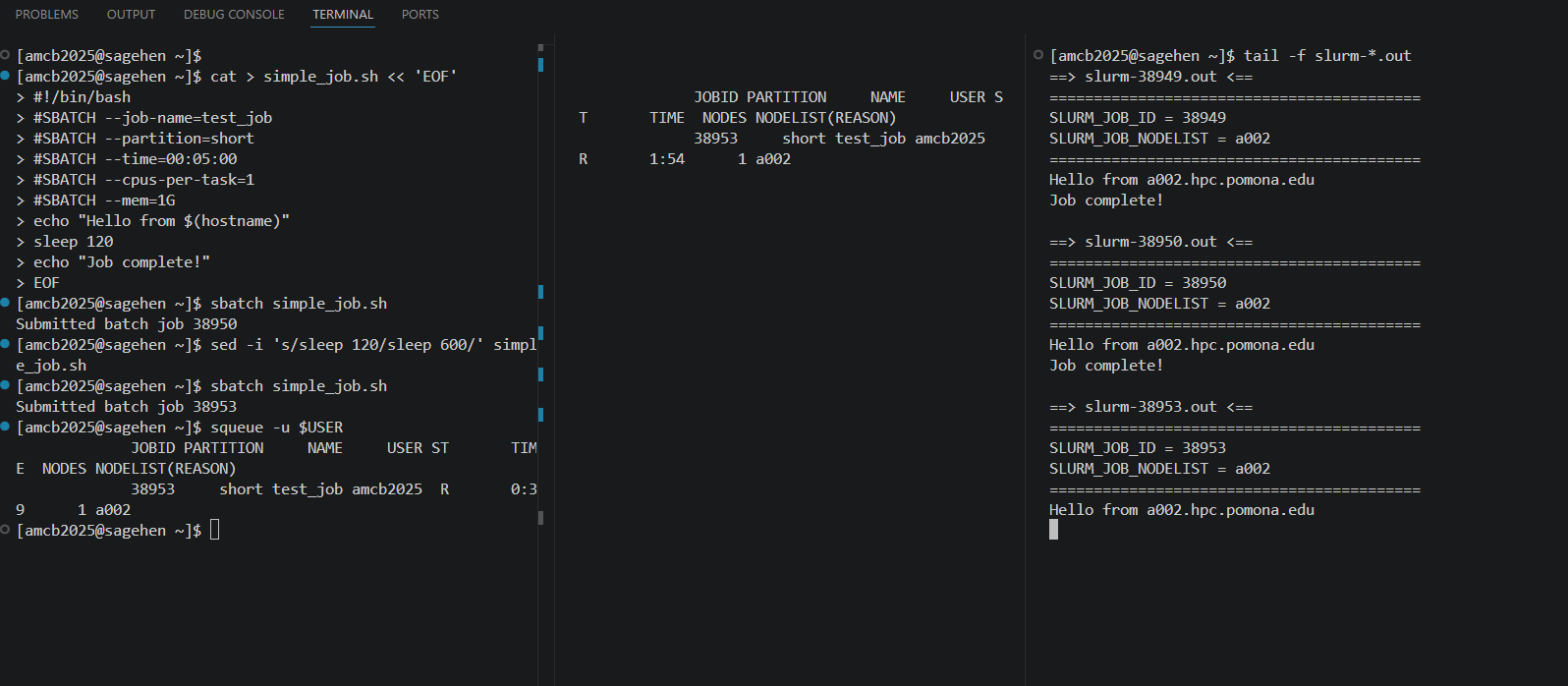Click the 'tail -f slurm-*.out' command
1568x686 pixels.
[1327, 56]
